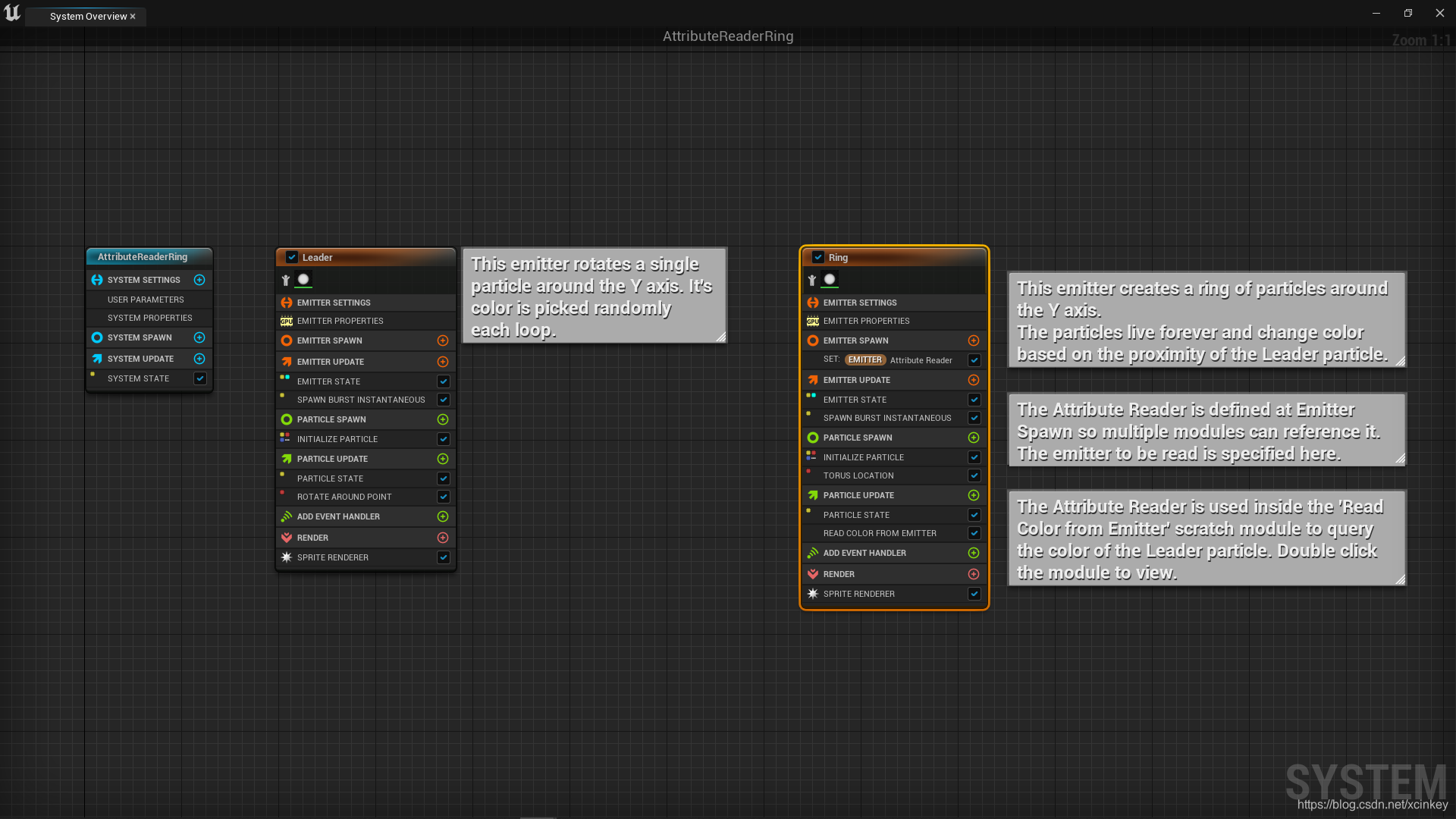Click the Particle Update arrow icon in Ring
The width and height of the screenshot is (1456, 819).
[812, 495]
